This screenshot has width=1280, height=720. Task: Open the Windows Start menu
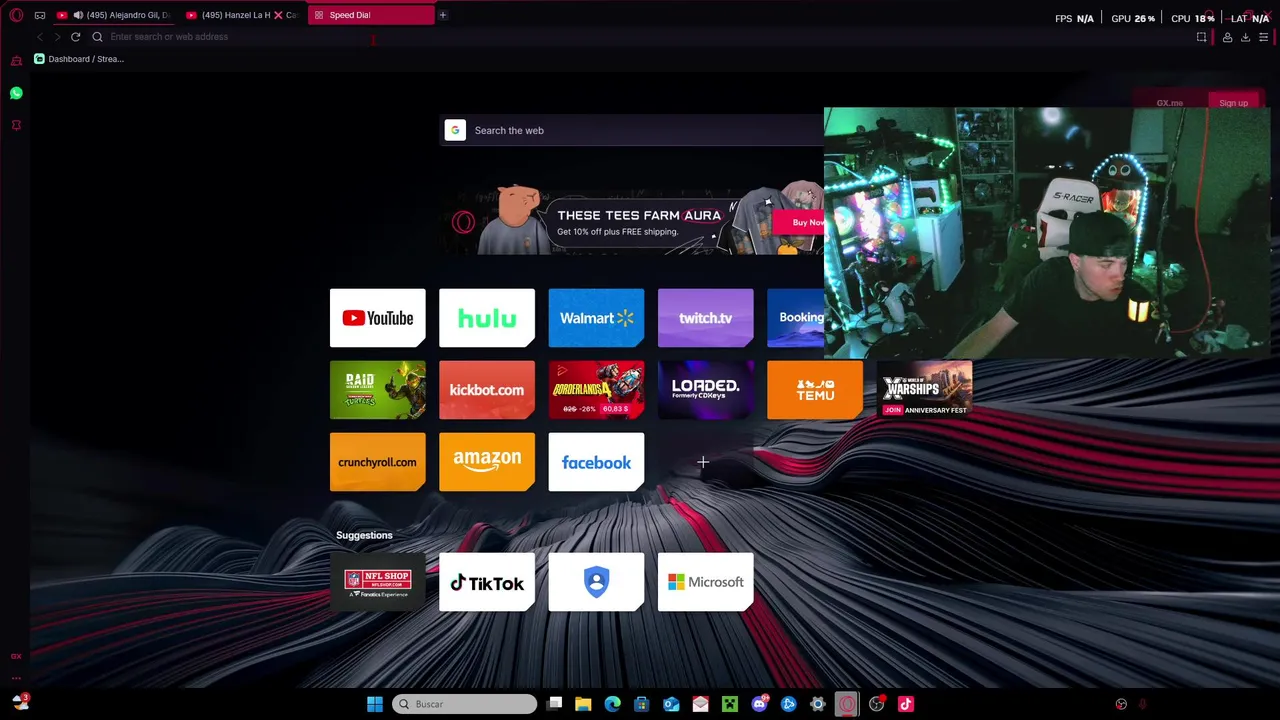point(375,704)
